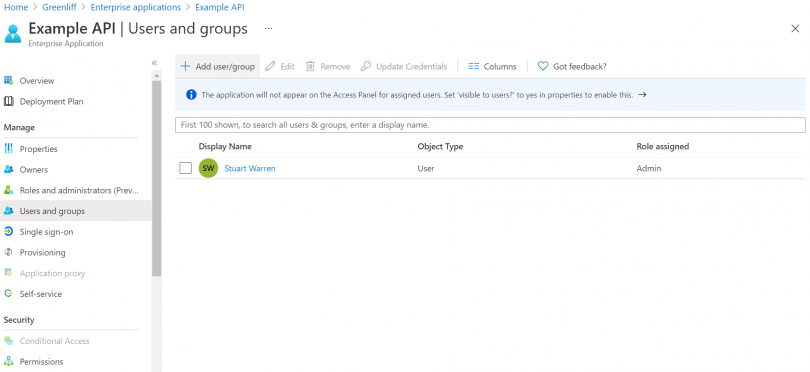Click the Object Type column header
810x372 pixels.
click(440, 146)
